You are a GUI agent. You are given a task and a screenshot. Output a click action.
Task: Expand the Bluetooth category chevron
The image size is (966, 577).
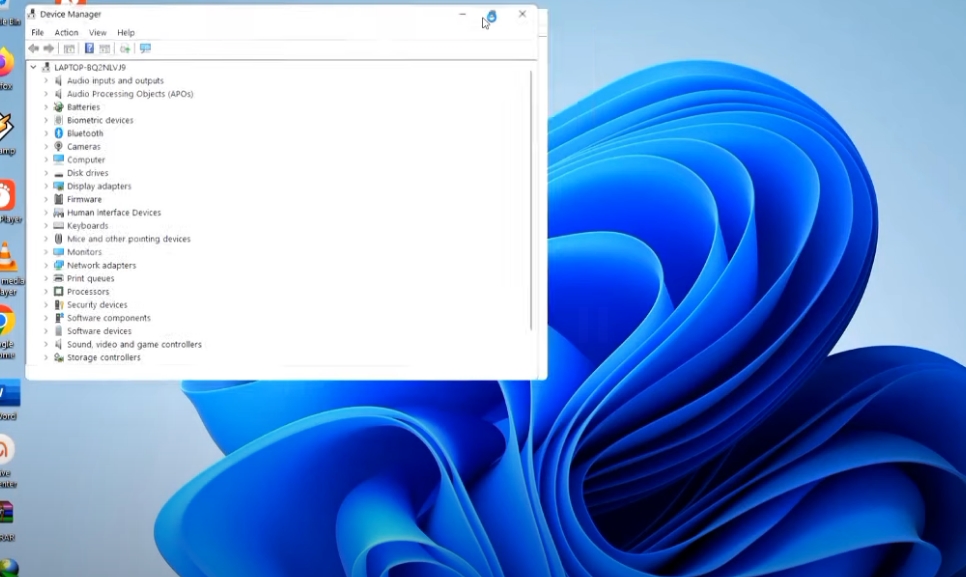(46, 134)
